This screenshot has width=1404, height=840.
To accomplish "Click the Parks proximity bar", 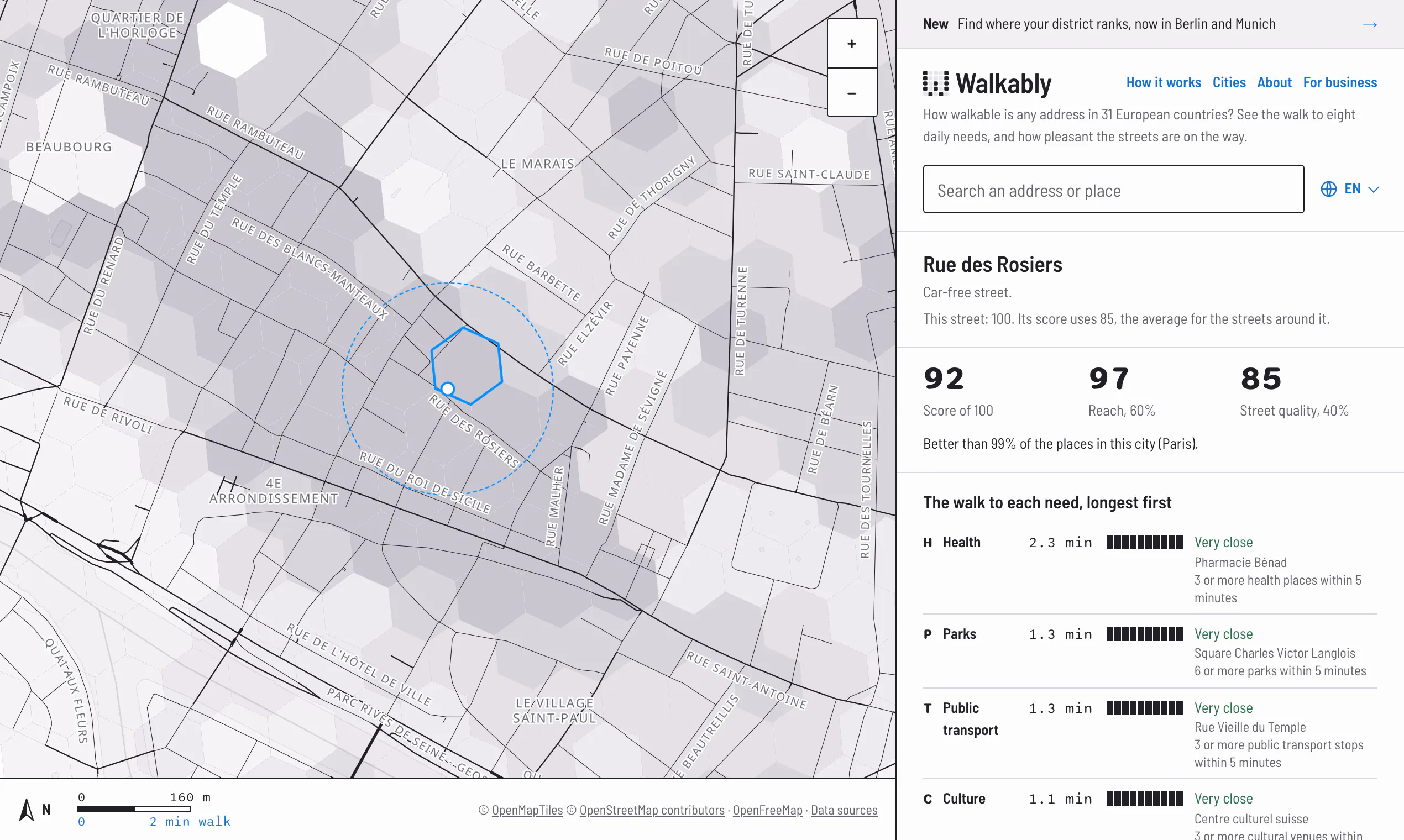I will [1144, 634].
